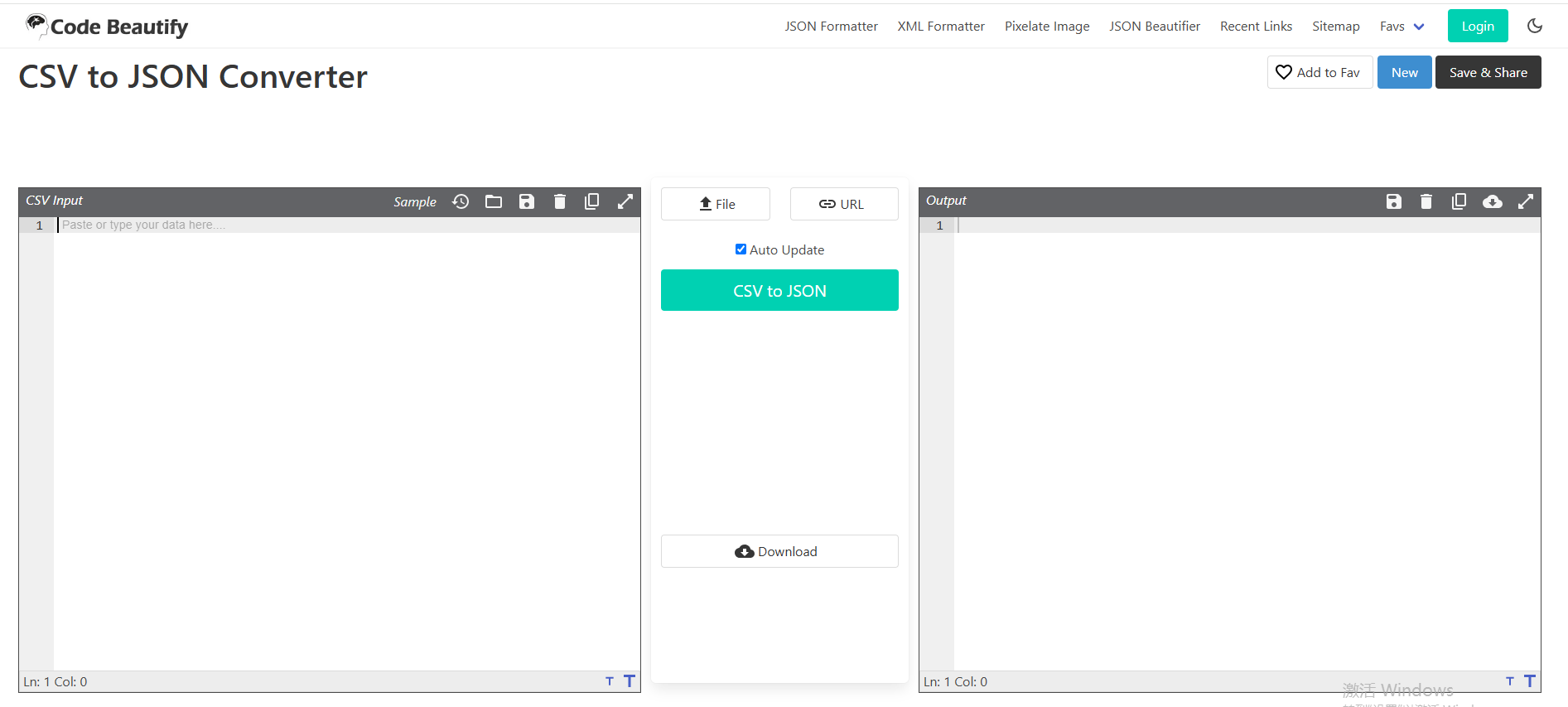Open JSON Beautifier link
1568x707 pixels.
coord(1155,27)
